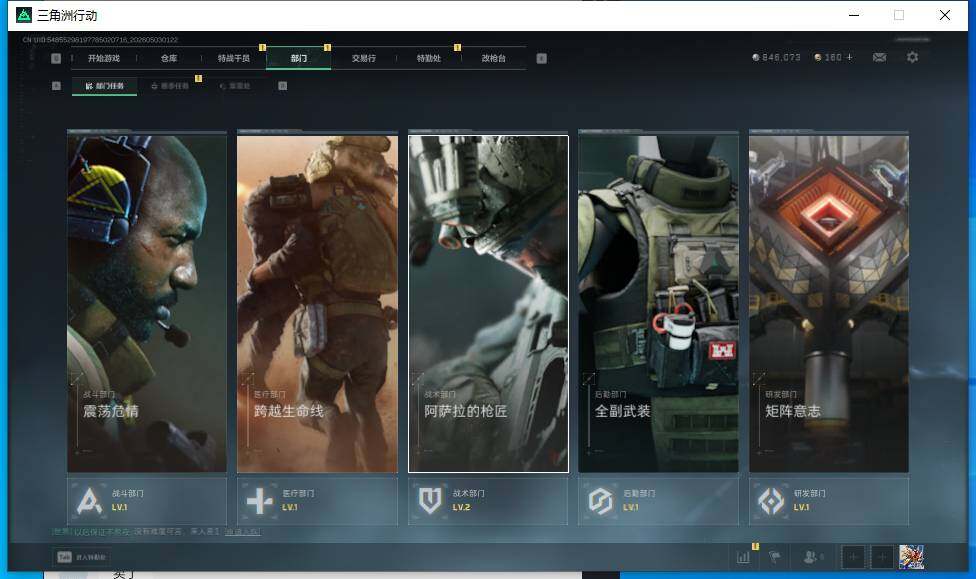This screenshot has width=976, height=579.
Task: Open the 开始游戏 tab
Action: pyautogui.click(x=103, y=58)
